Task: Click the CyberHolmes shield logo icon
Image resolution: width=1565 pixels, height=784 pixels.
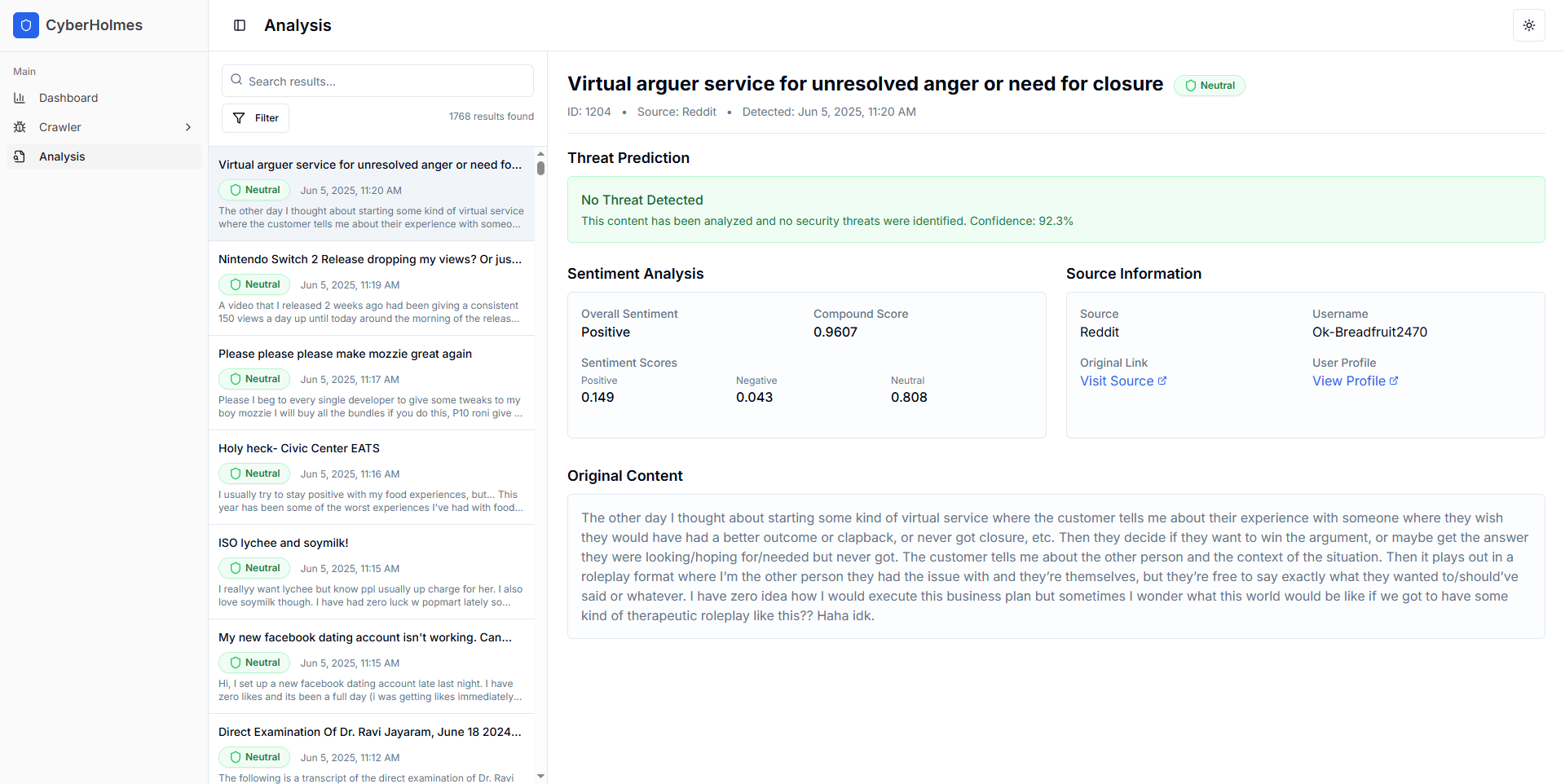Action: 26,25
